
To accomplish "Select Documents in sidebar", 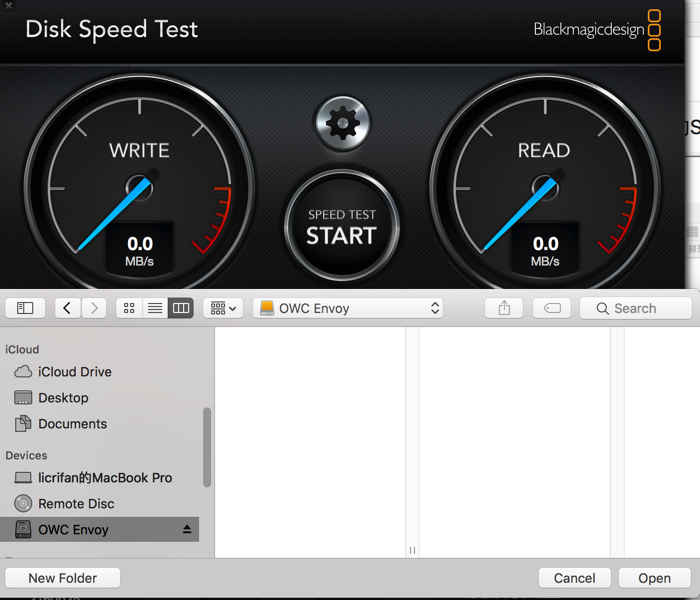I will tap(100, 424).
